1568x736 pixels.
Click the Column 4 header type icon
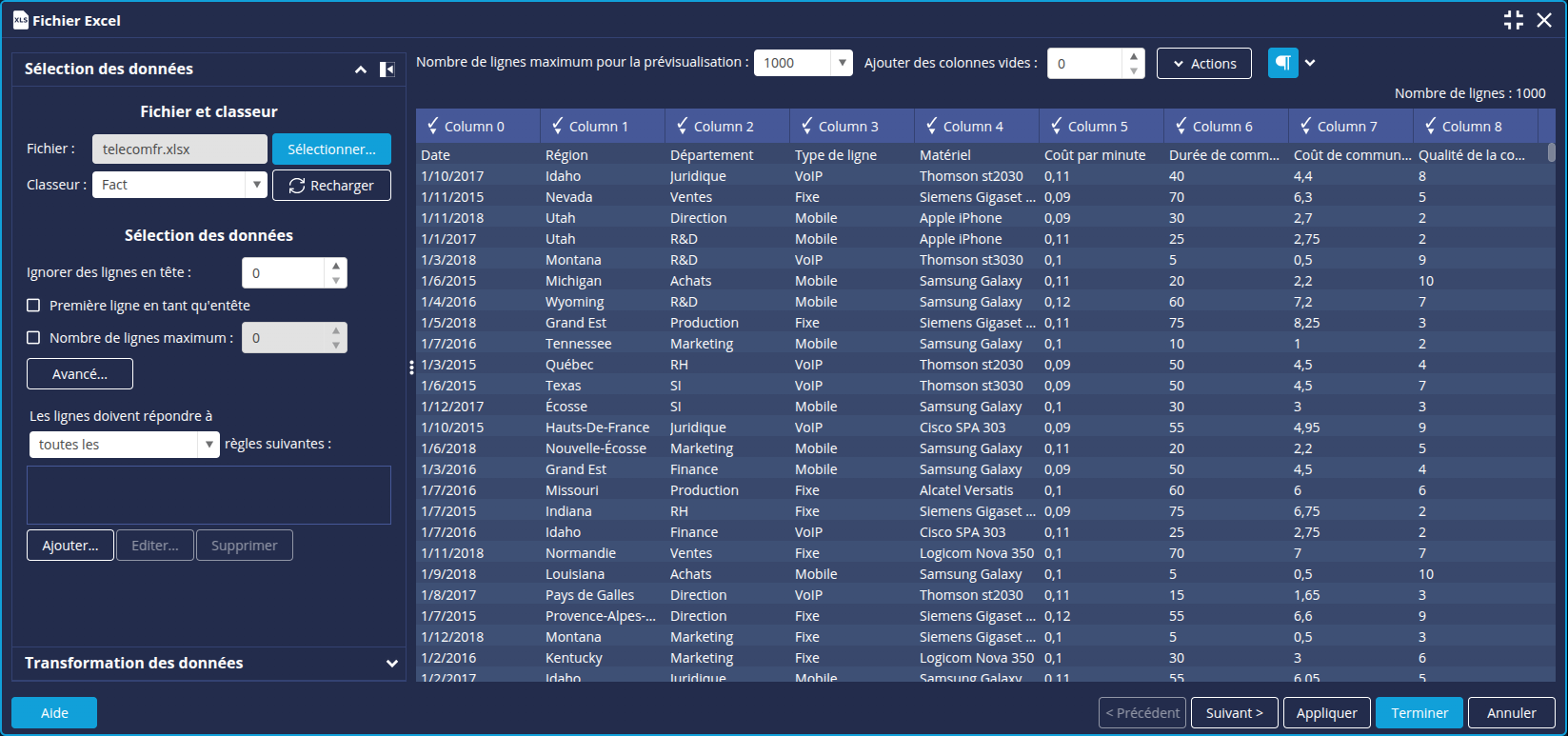932,126
